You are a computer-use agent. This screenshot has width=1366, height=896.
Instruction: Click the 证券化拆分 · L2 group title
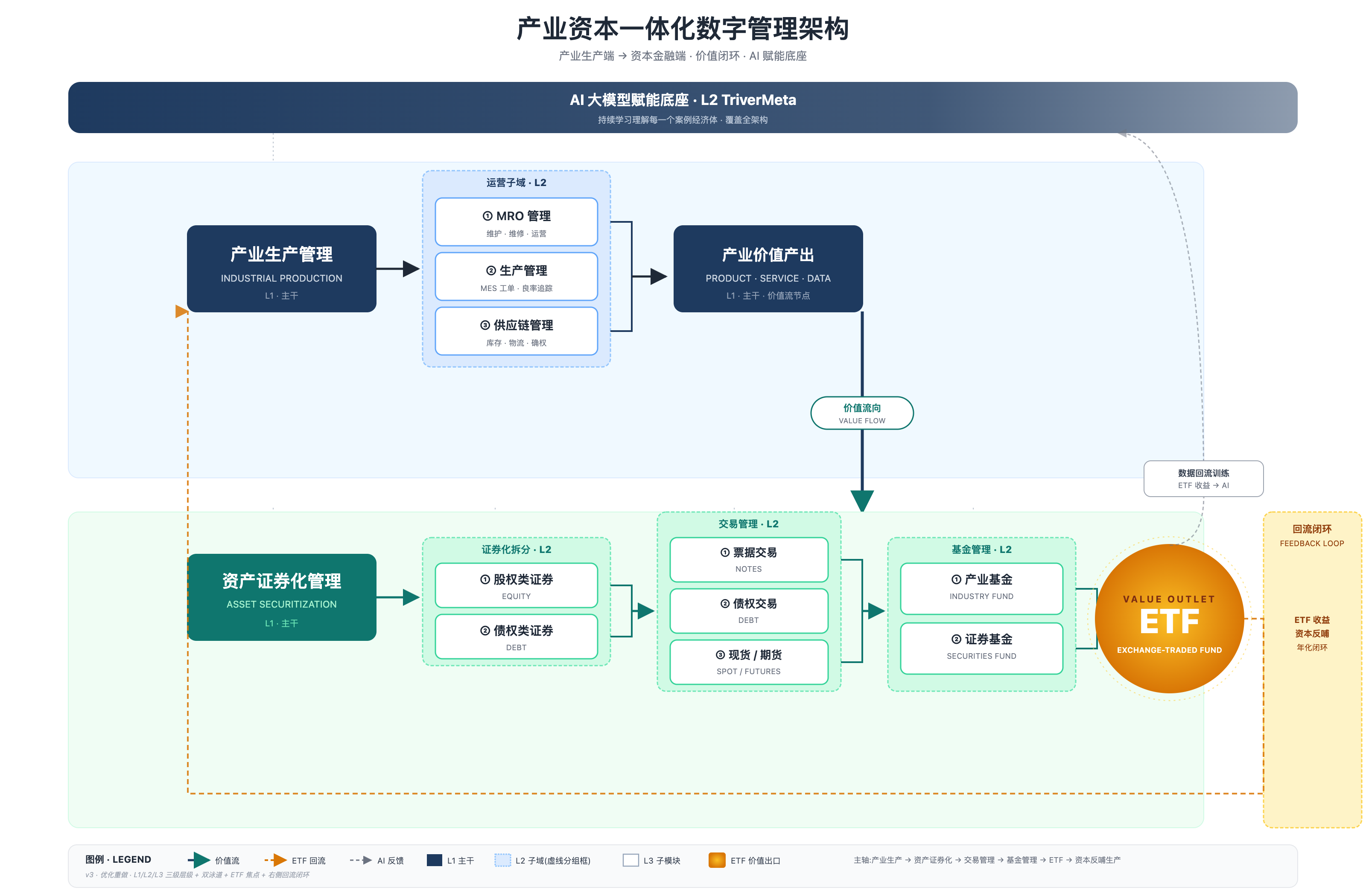516,550
